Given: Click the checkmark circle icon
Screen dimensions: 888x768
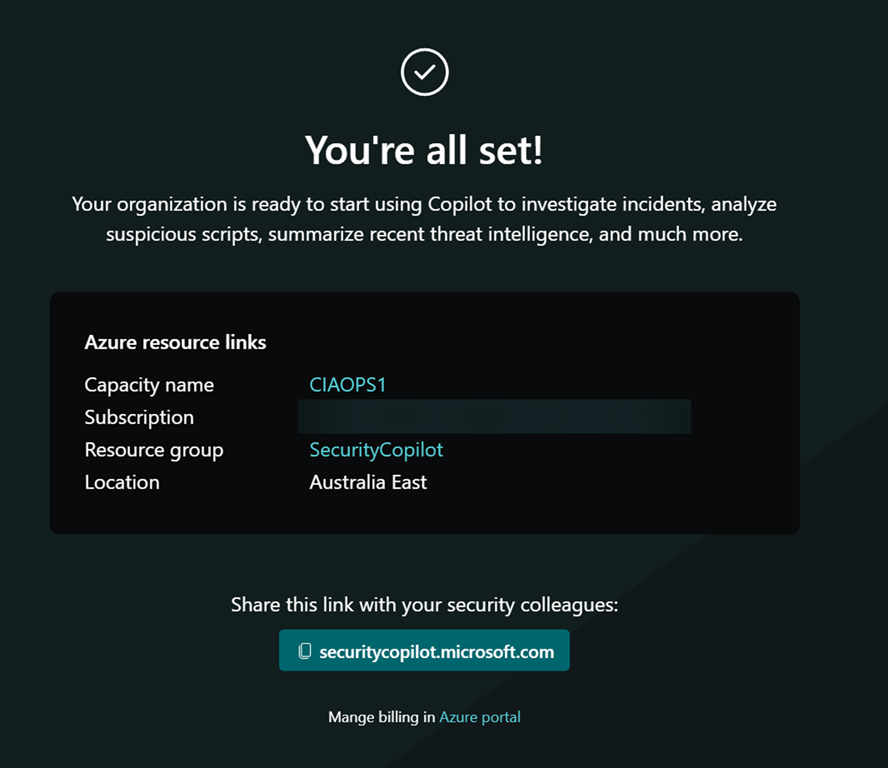Looking at the screenshot, I should (424, 72).
